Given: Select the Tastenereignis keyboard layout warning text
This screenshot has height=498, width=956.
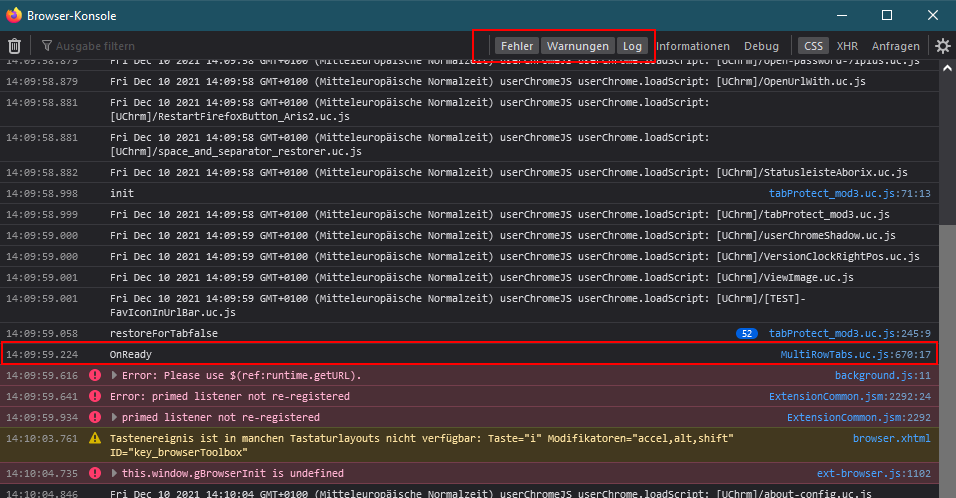Looking at the screenshot, I should coord(421,445).
